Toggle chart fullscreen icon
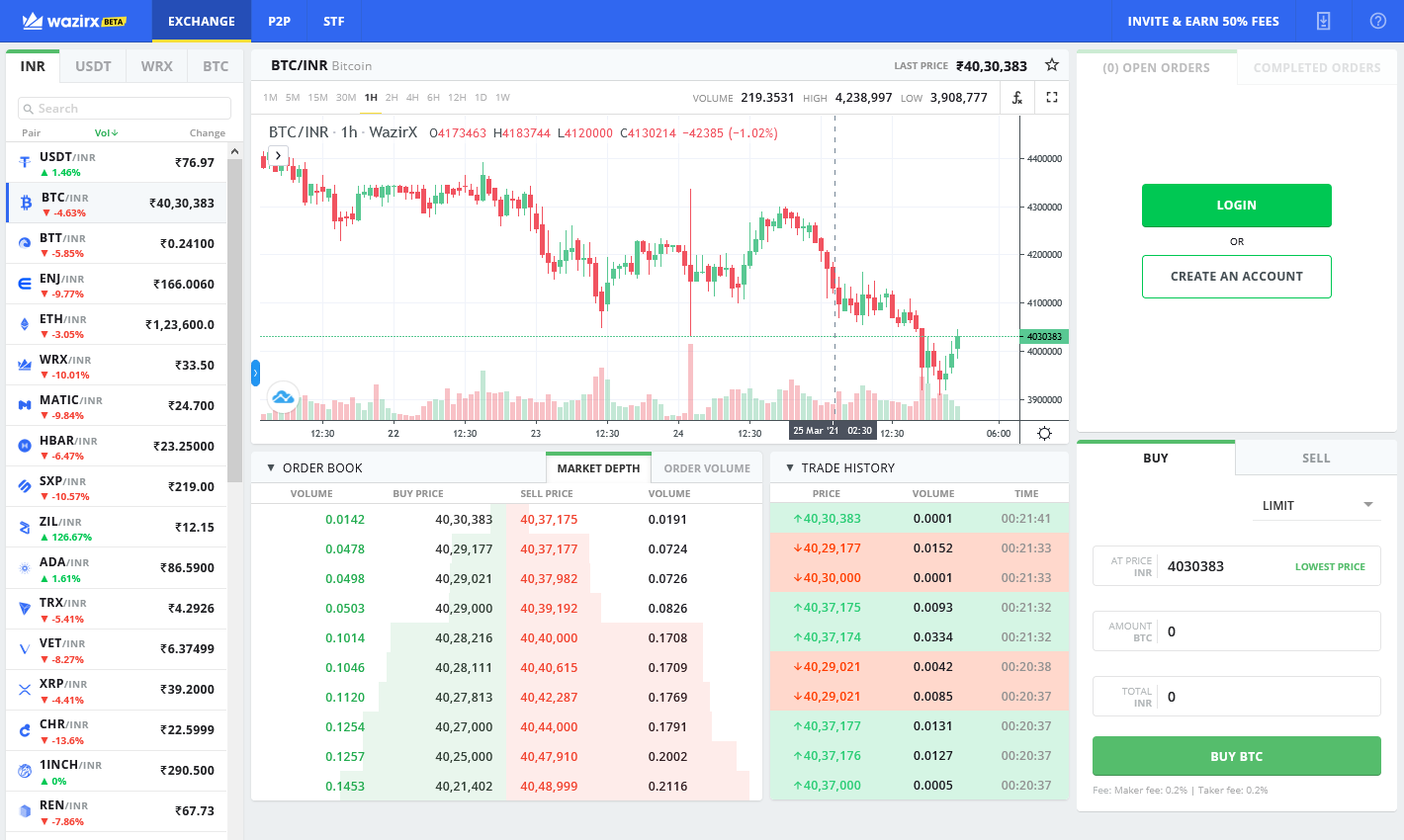This screenshot has width=1404, height=840. click(x=1052, y=97)
